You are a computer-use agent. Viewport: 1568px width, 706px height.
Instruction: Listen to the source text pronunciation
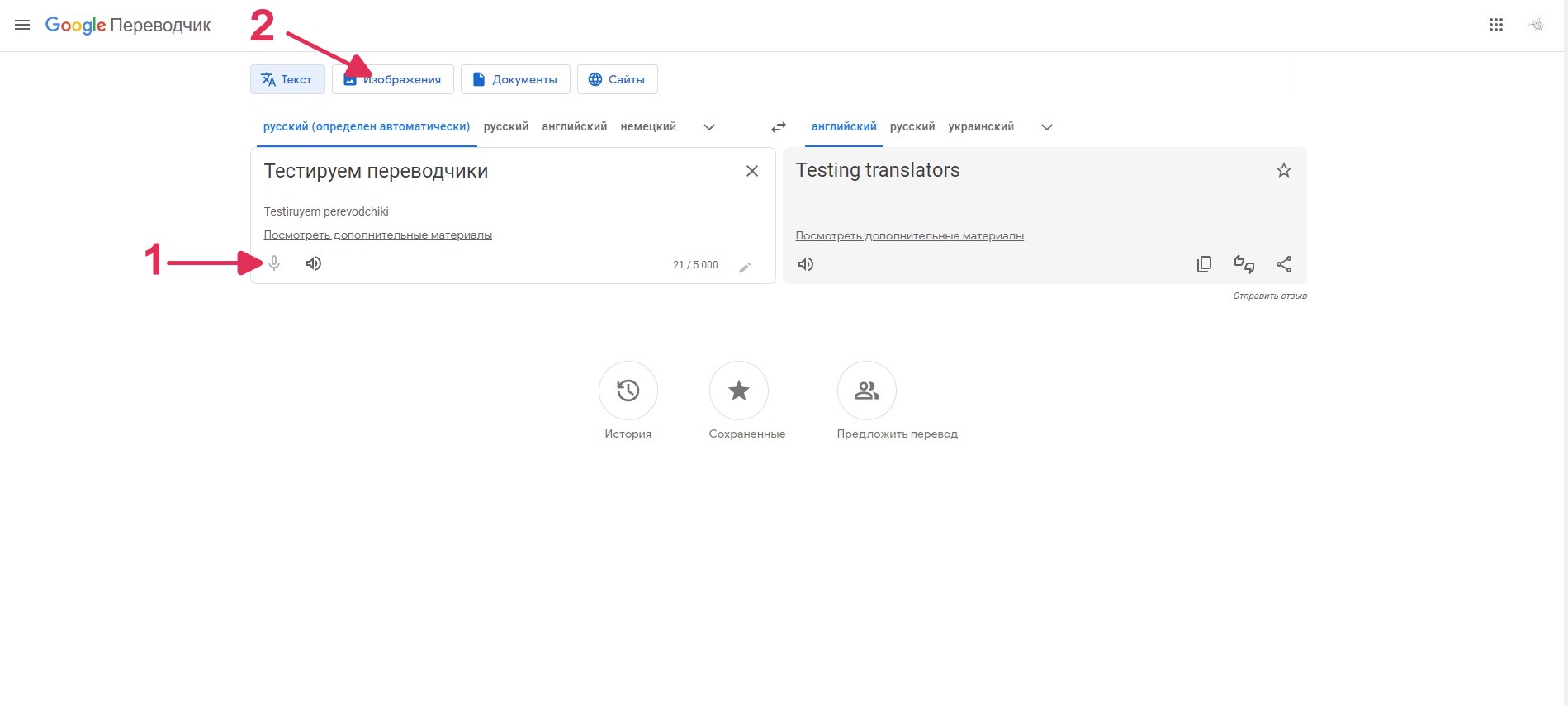[x=314, y=263]
